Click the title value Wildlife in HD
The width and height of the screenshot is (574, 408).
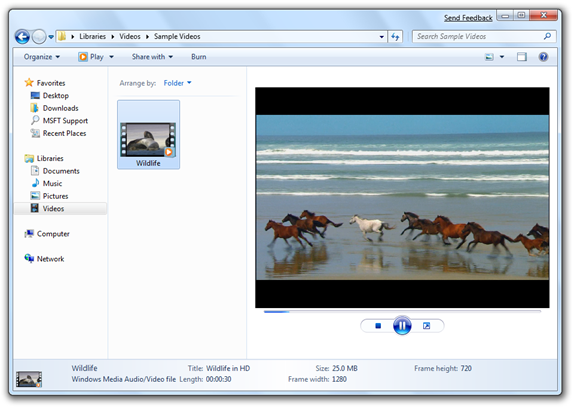(x=228, y=368)
